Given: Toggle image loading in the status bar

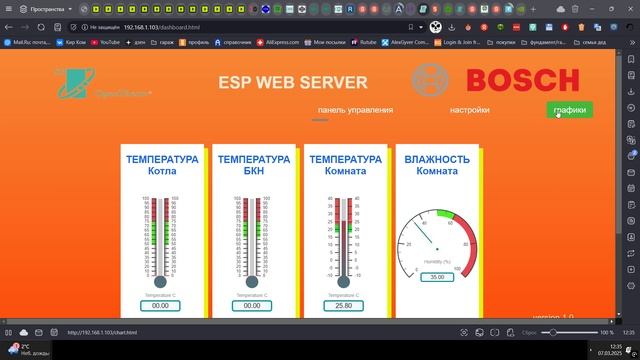Looking at the screenshot, I should 480,333.
